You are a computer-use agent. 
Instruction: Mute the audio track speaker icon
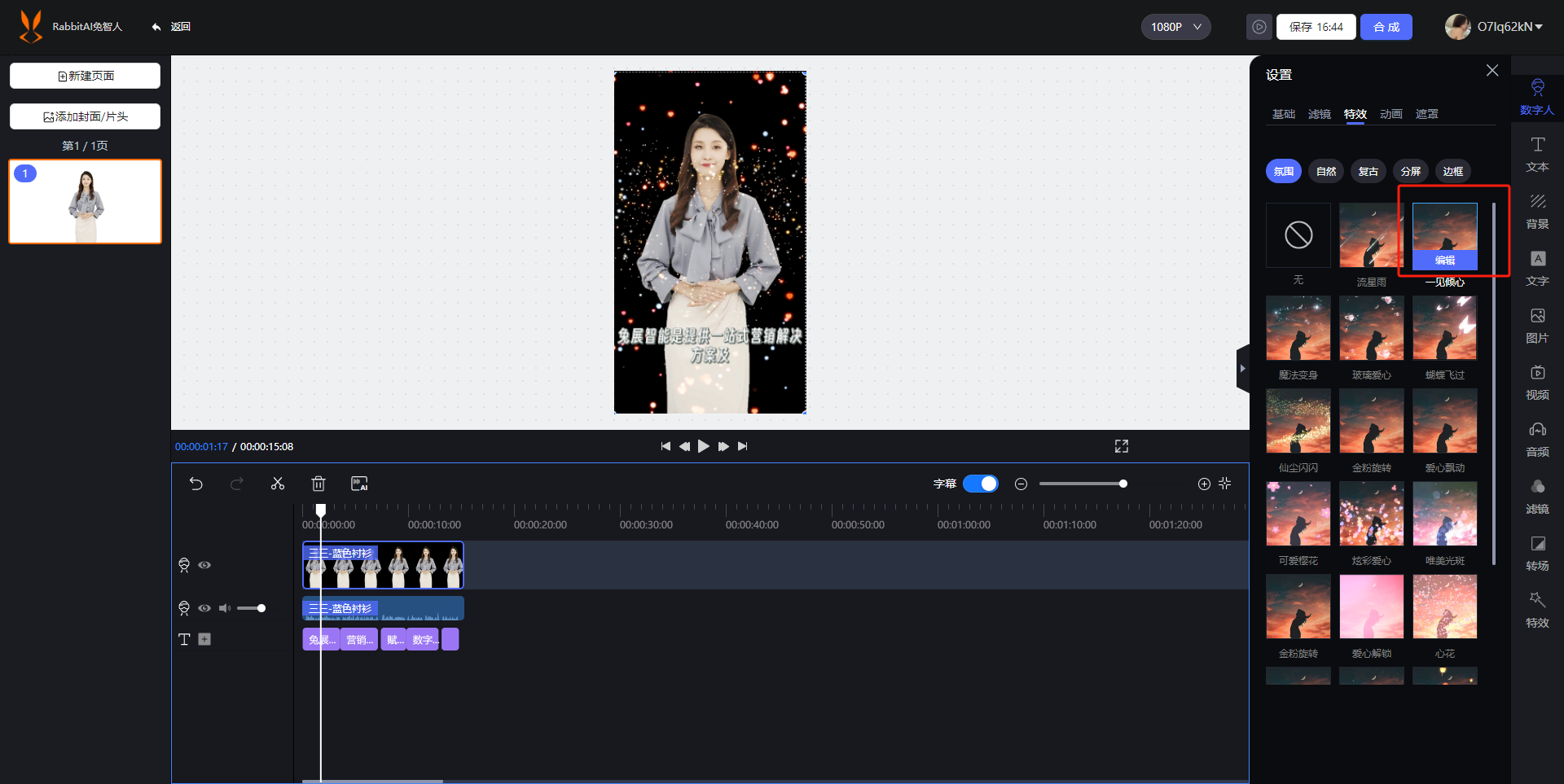tap(225, 608)
